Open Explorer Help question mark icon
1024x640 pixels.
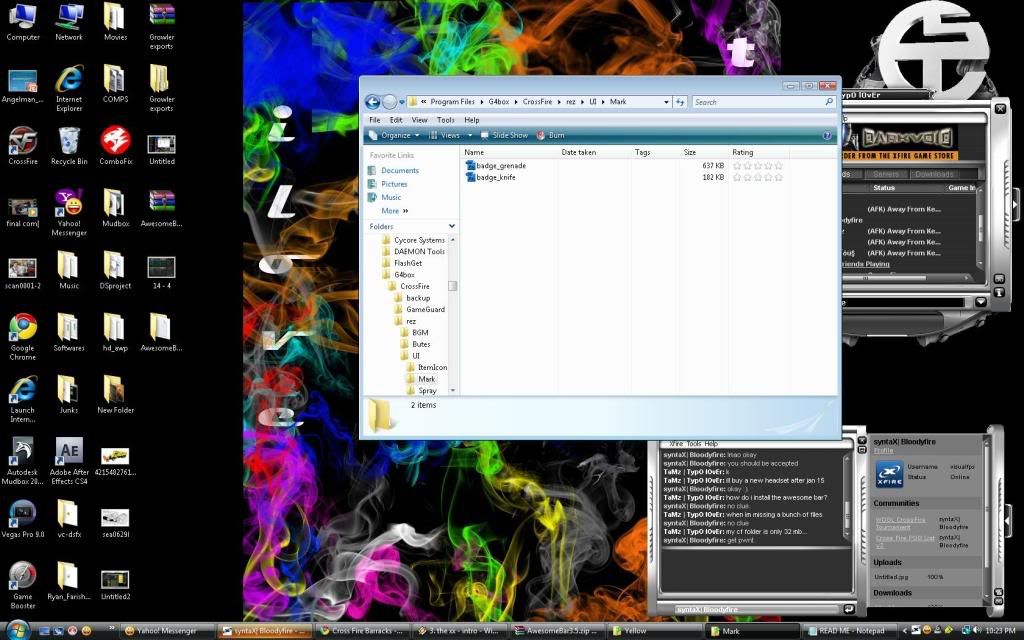827,135
